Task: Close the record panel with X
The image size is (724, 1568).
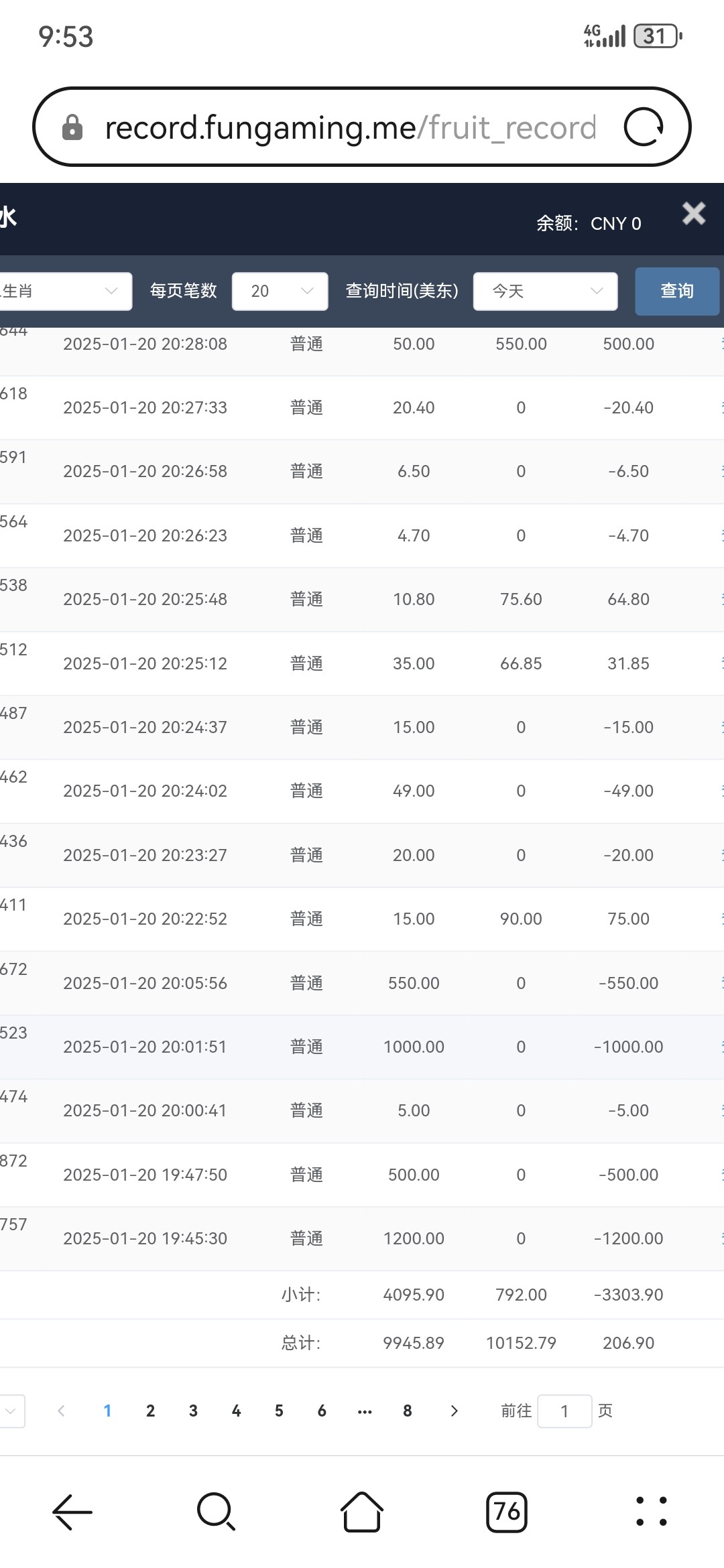Action: [x=694, y=214]
